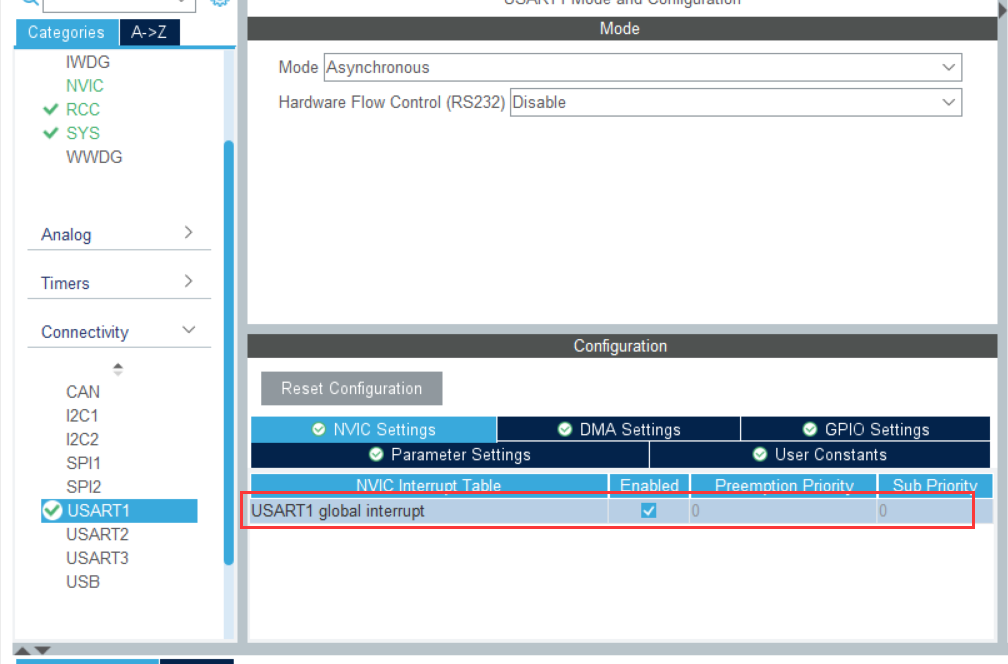Click the category list vertical scrollbar
The height and width of the screenshot is (664, 1008).
coord(228,352)
